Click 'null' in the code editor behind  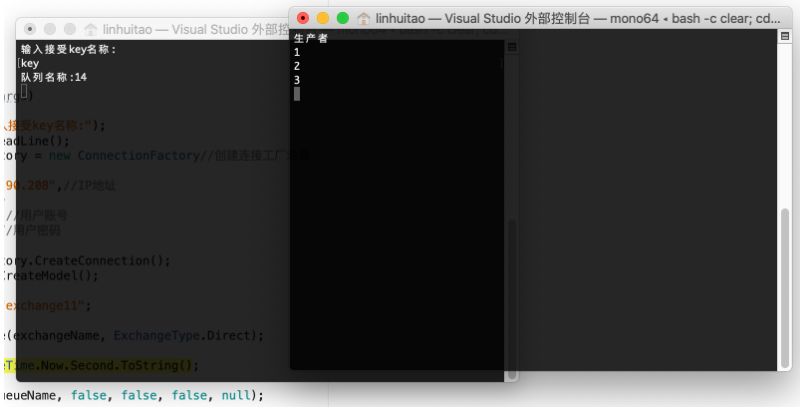click(236, 395)
